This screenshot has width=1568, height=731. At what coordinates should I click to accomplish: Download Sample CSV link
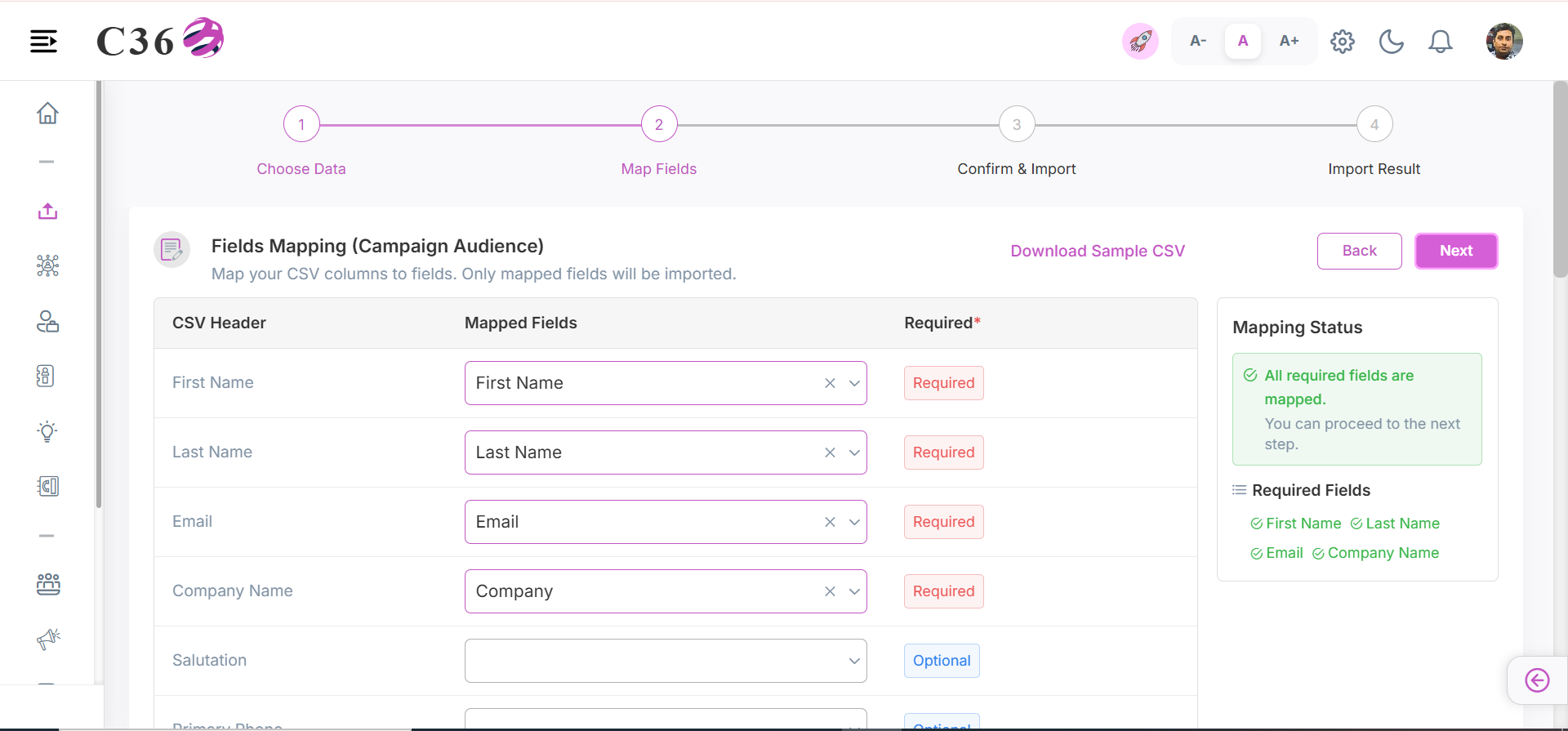pyautogui.click(x=1098, y=251)
